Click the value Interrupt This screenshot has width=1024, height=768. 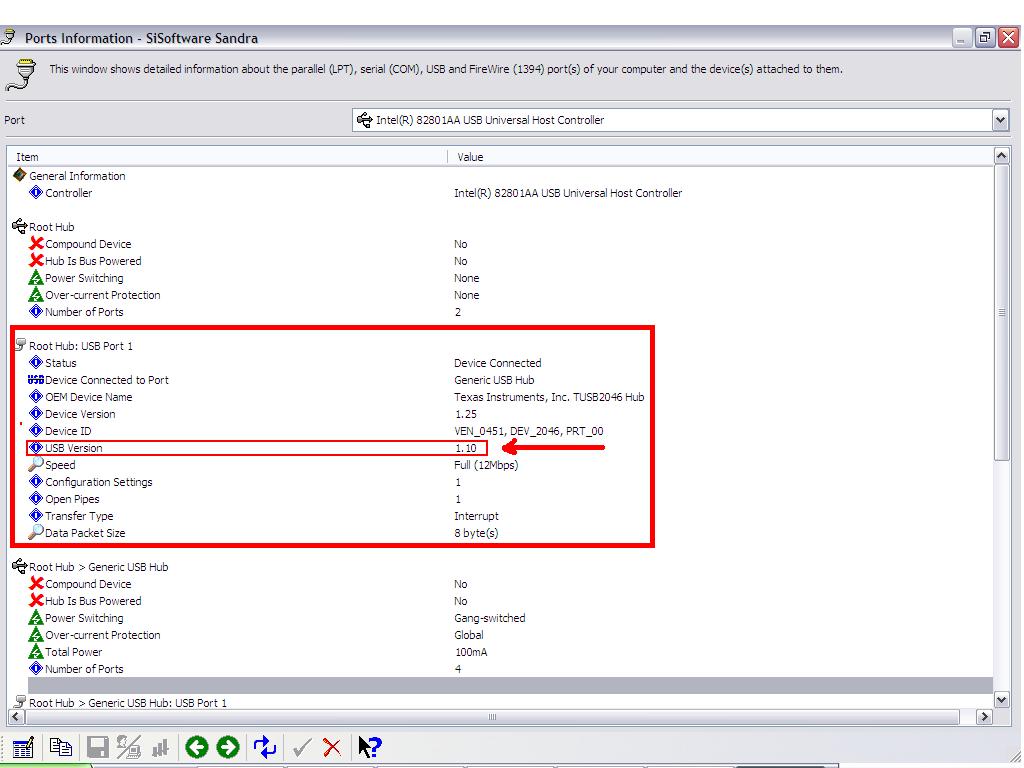point(476,516)
